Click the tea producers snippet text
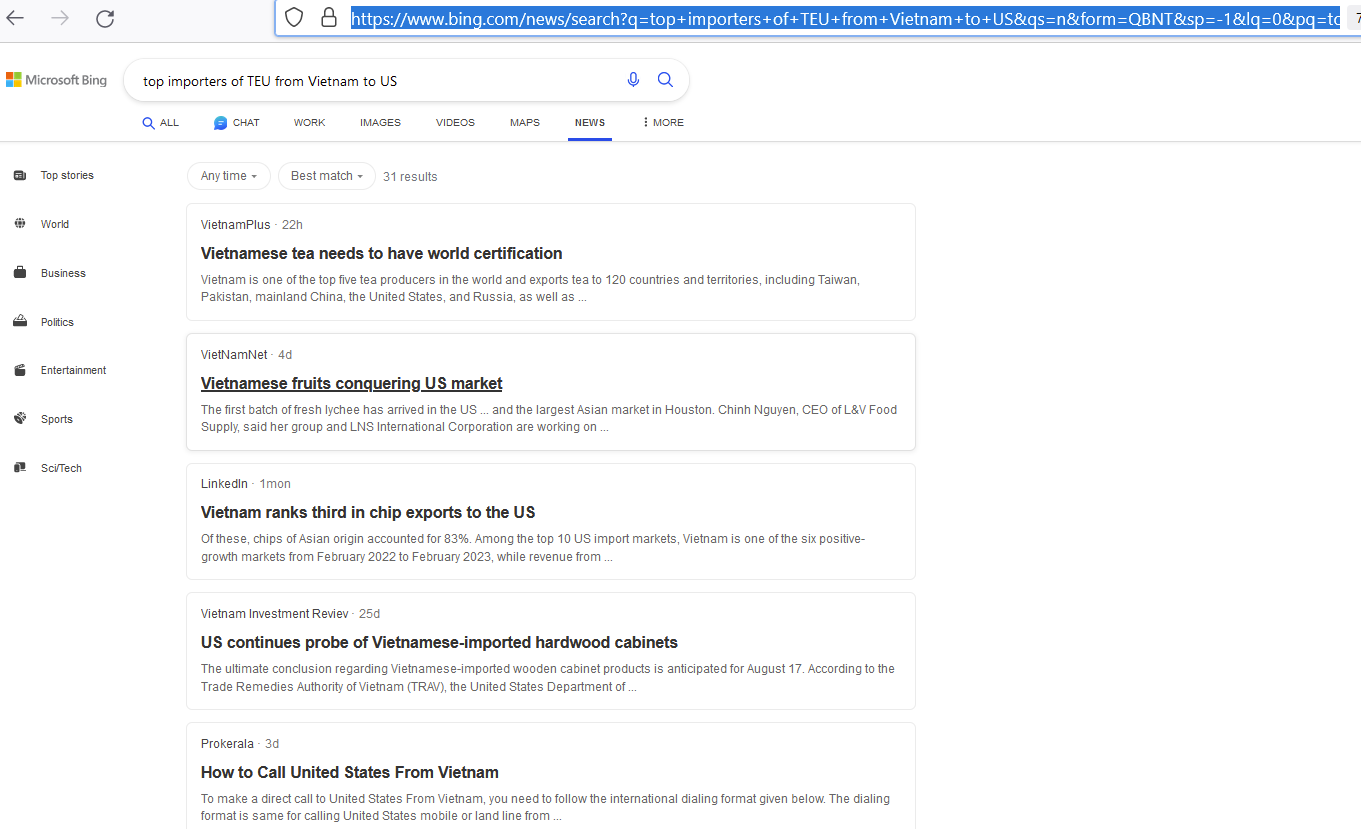The height and width of the screenshot is (829, 1361). 530,289
